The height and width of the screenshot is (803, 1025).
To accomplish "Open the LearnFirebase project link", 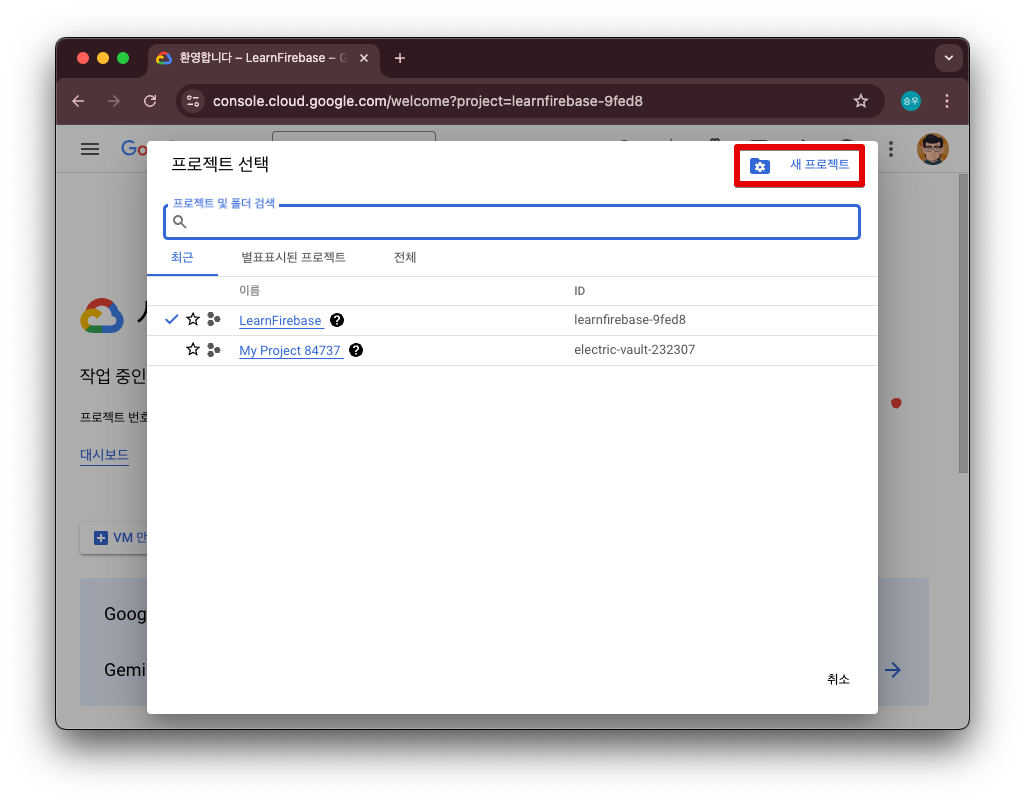I will 280,320.
